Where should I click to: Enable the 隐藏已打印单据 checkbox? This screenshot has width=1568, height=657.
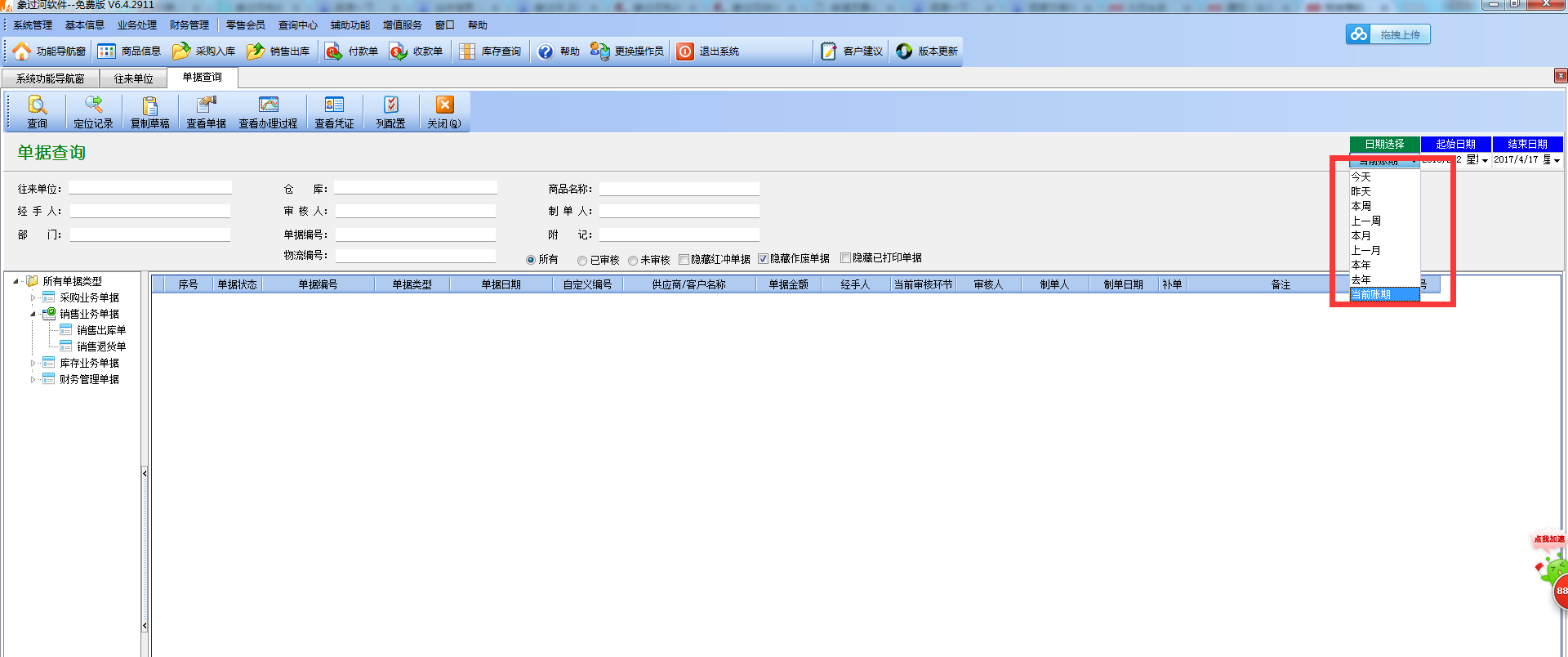pos(846,258)
